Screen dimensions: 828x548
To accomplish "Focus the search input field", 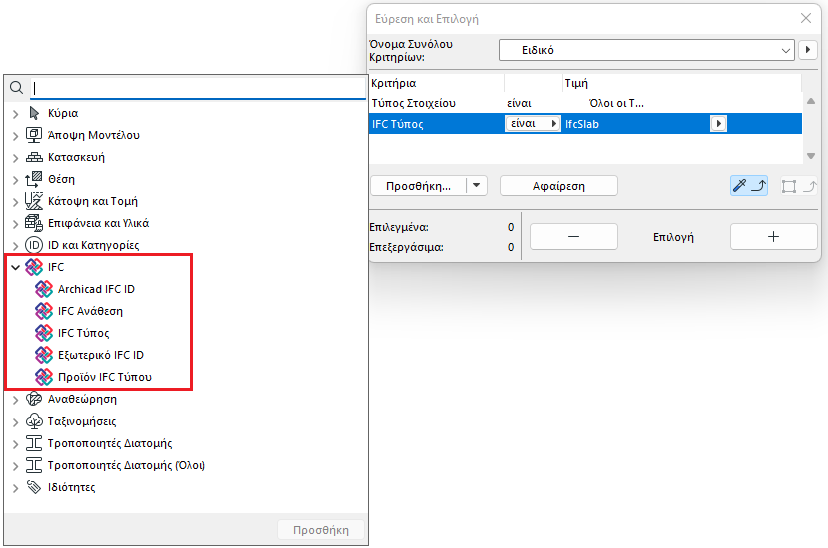I will click(x=197, y=88).
